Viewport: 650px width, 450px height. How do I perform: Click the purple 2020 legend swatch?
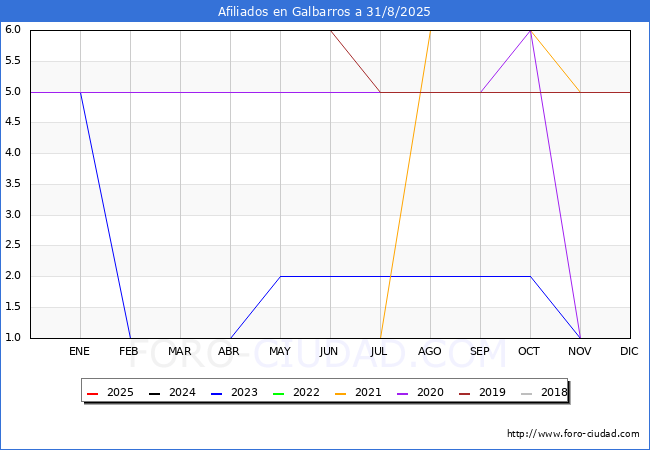click(403, 393)
